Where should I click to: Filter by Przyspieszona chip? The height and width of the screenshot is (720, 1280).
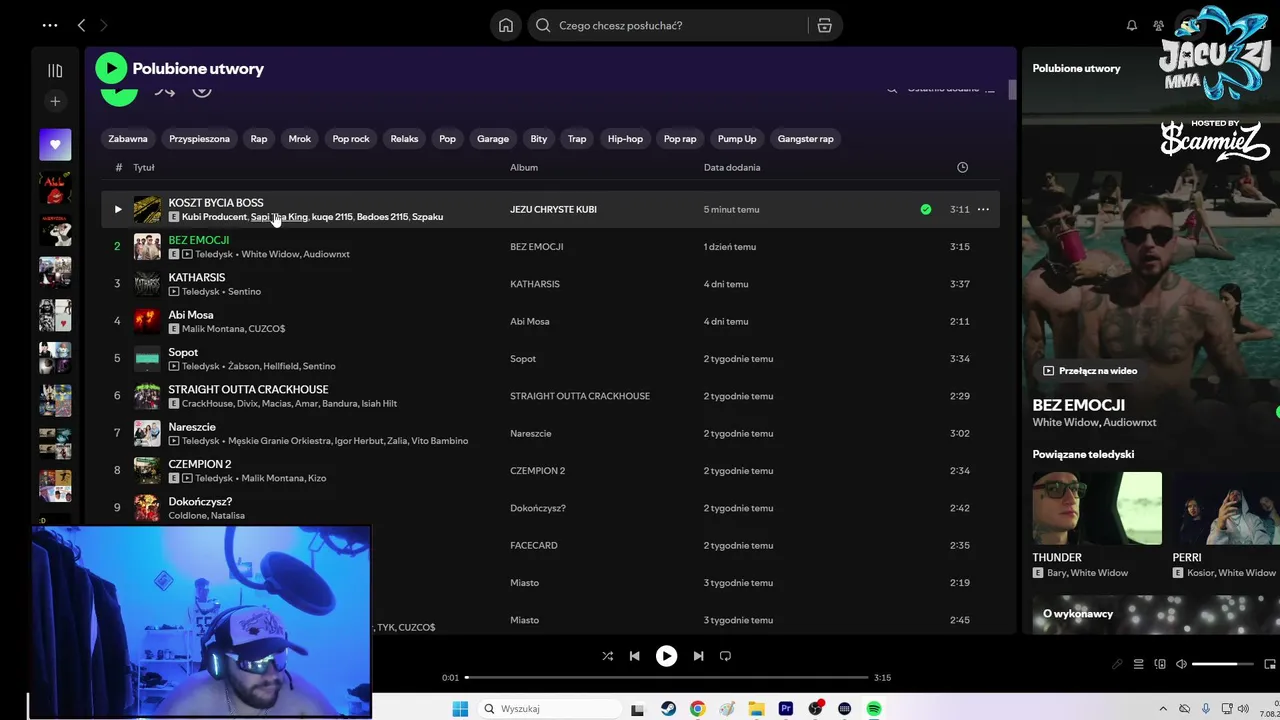pyautogui.click(x=199, y=139)
